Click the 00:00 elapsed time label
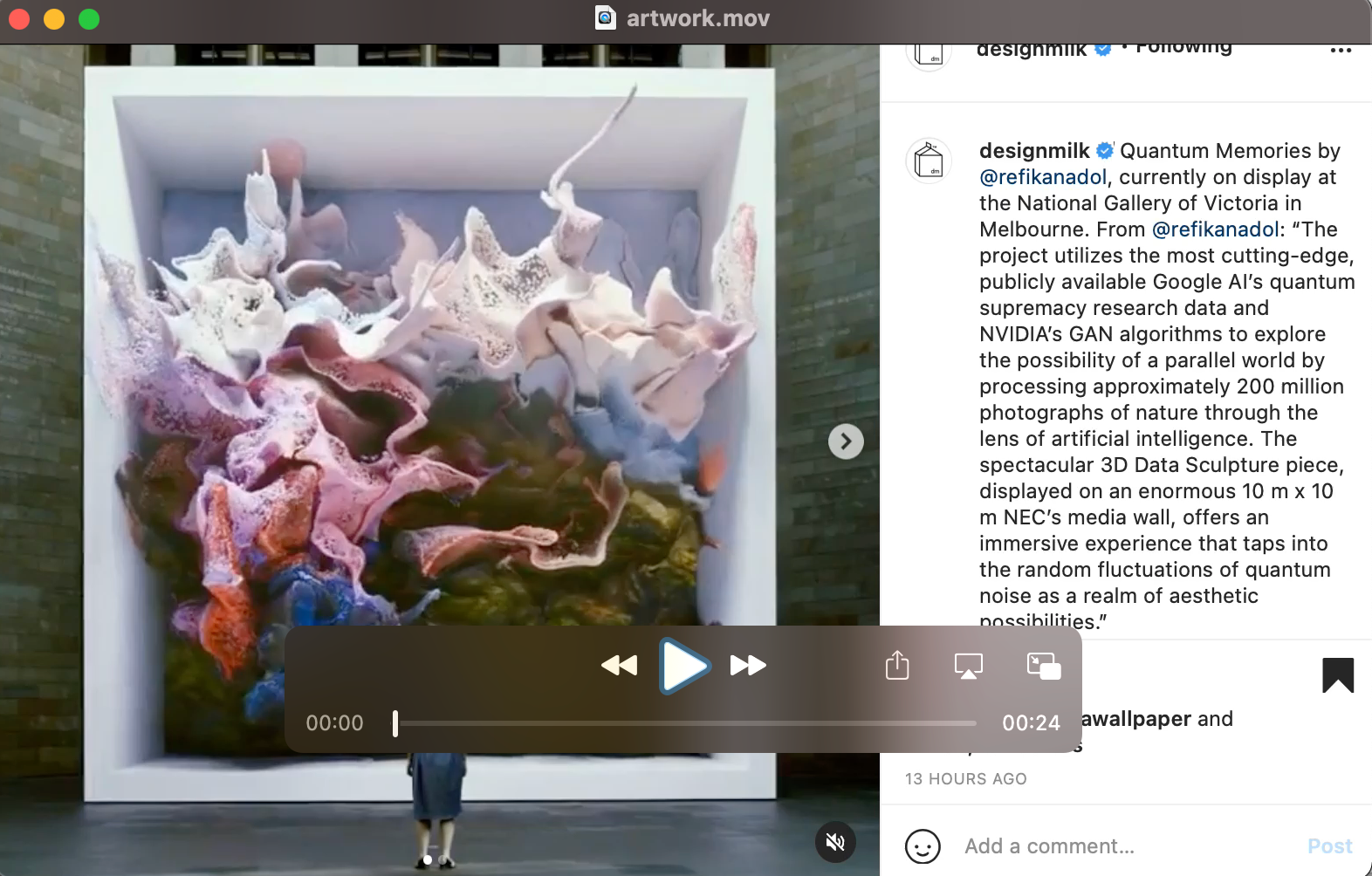This screenshot has height=876, width=1372. (x=334, y=722)
